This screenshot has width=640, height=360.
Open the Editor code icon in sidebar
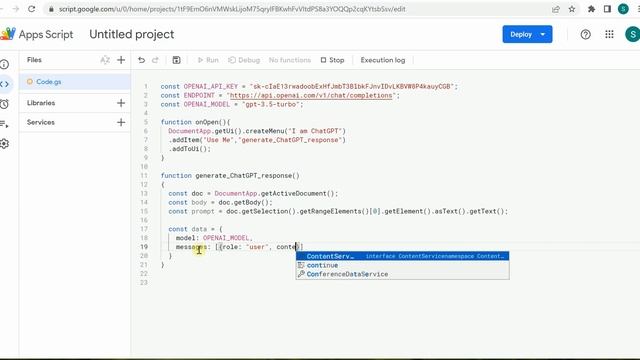[4, 84]
